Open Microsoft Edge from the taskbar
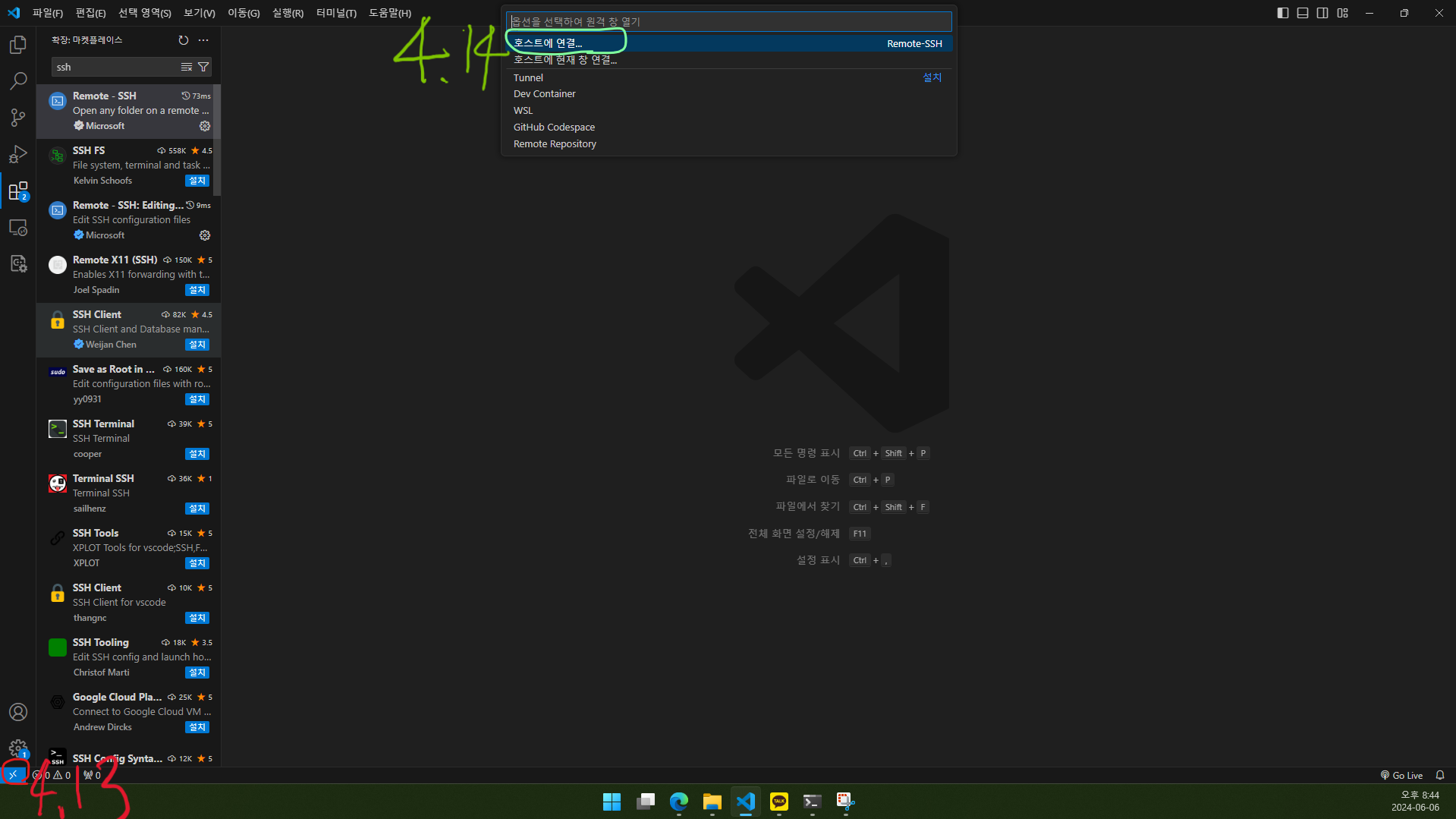 [679, 802]
